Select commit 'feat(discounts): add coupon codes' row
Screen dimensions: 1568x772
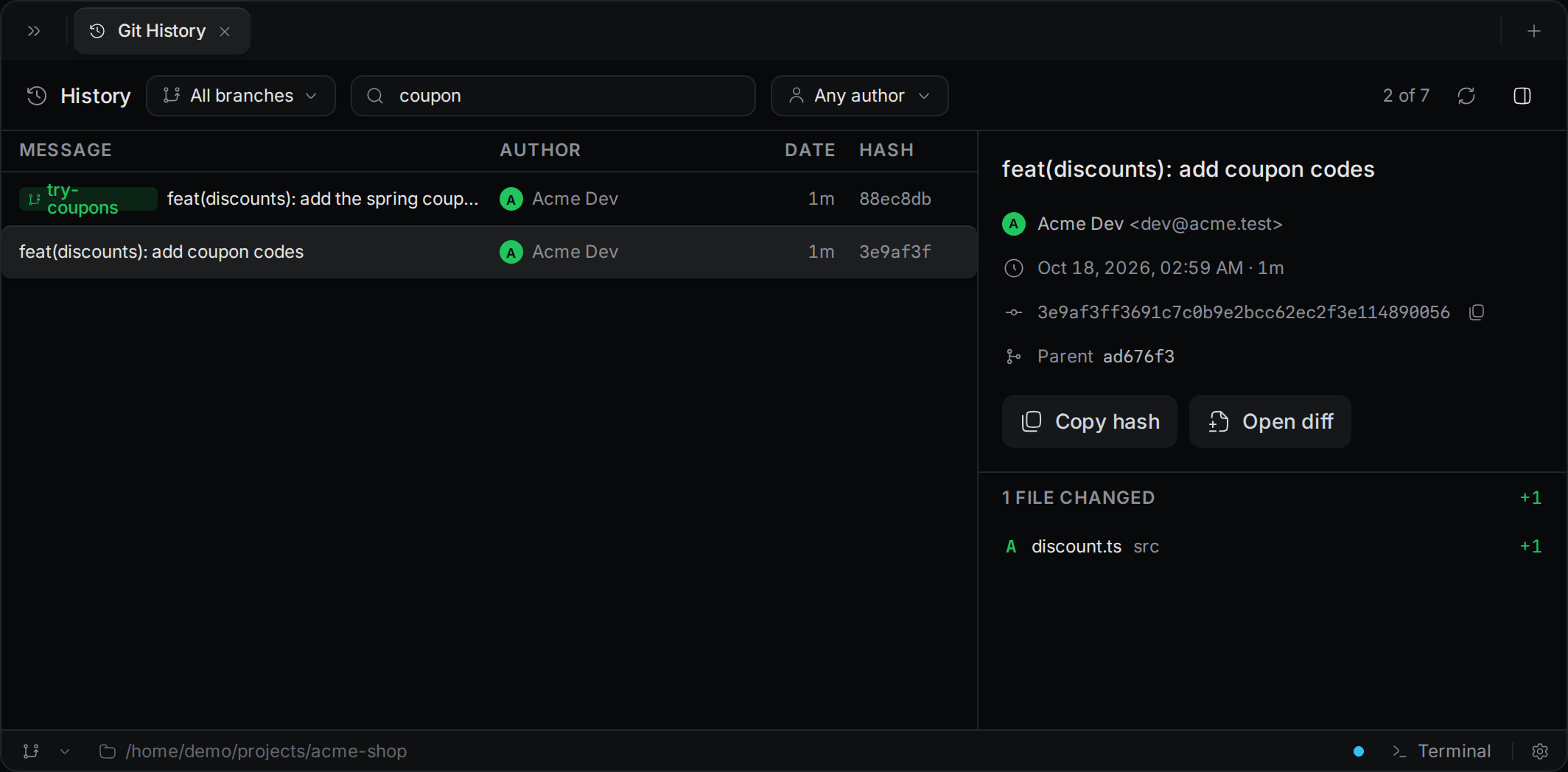click(489, 252)
